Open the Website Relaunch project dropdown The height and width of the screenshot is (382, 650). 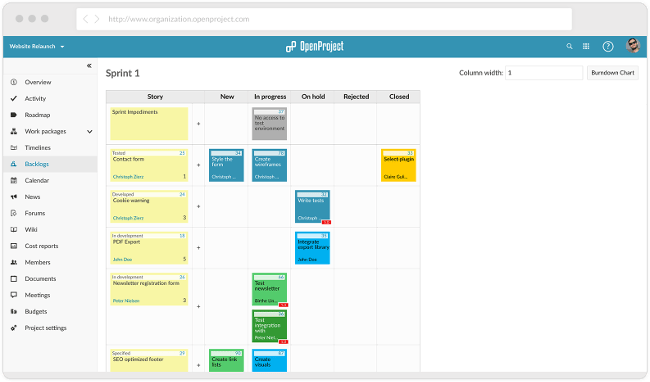click(x=37, y=46)
